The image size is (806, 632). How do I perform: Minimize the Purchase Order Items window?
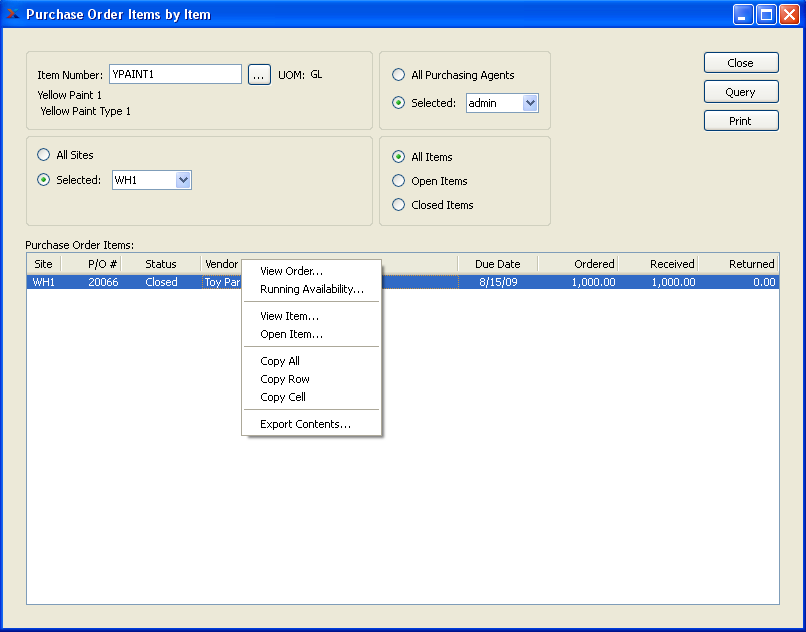point(743,14)
